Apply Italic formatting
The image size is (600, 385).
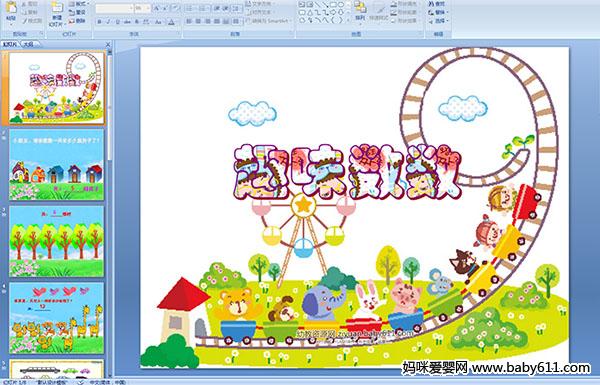tap(108, 22)
